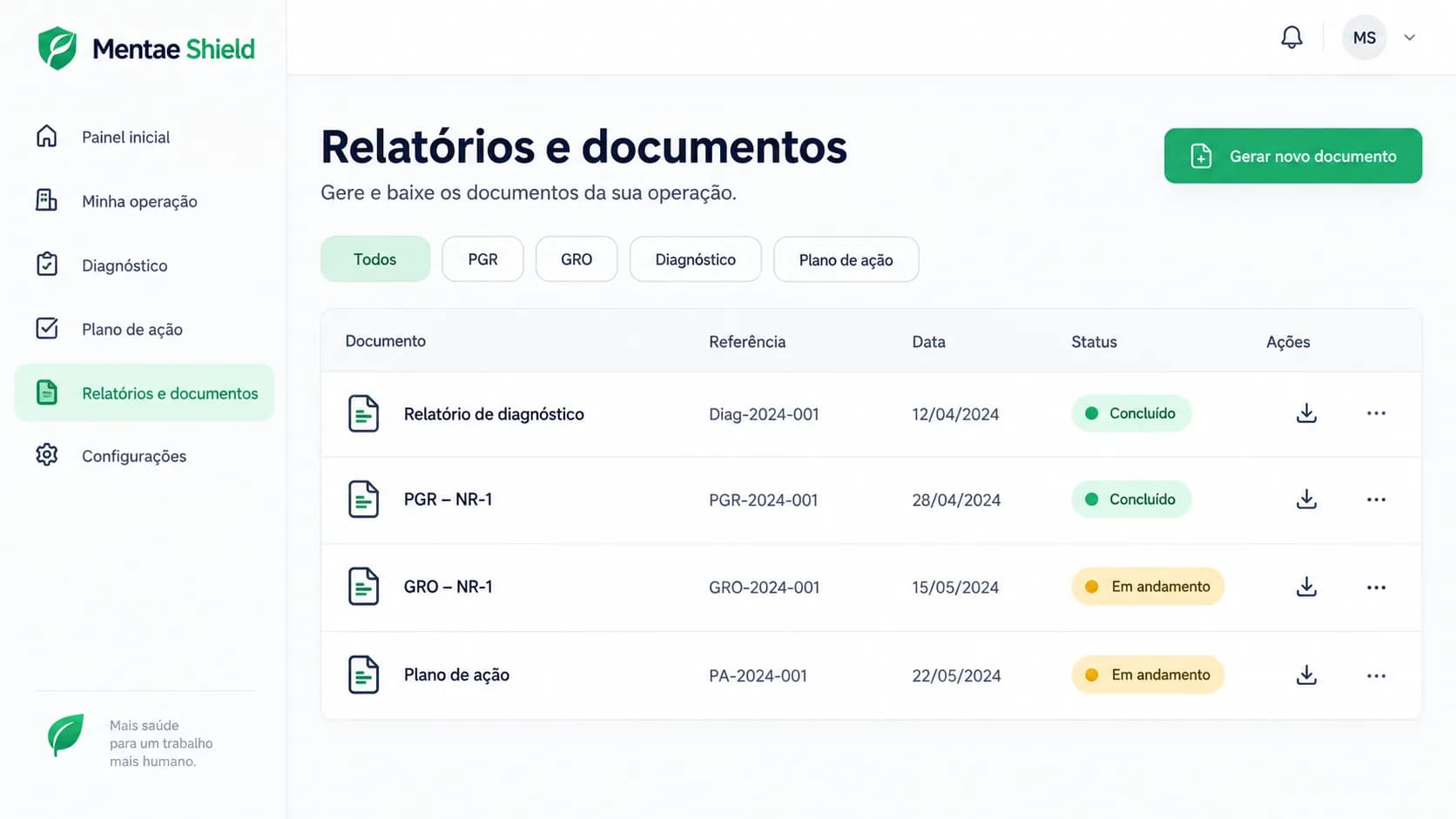Open Plano de ação label in the sidebar
This screenshot has height=819, width=1456.
[x=132, y=330]
